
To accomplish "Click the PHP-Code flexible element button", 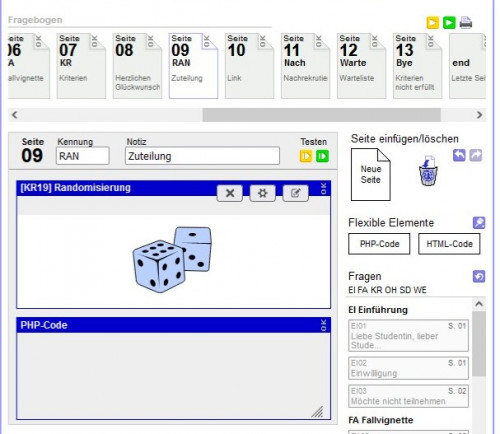I will [379, 244].
